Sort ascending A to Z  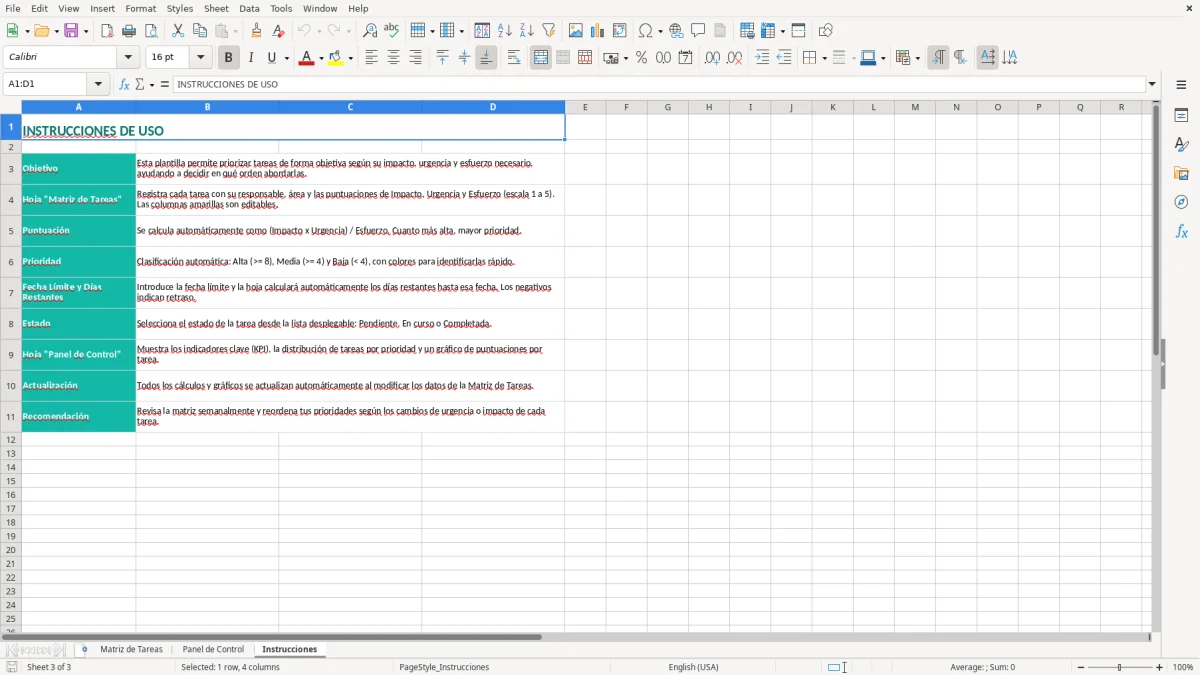[x=505, y=31]
